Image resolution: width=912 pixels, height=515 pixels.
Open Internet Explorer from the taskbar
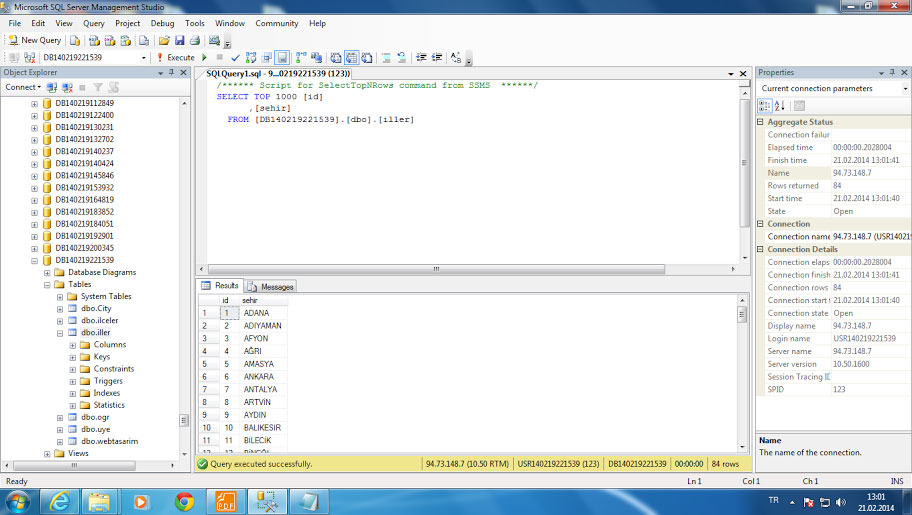(x=59, y=502)
